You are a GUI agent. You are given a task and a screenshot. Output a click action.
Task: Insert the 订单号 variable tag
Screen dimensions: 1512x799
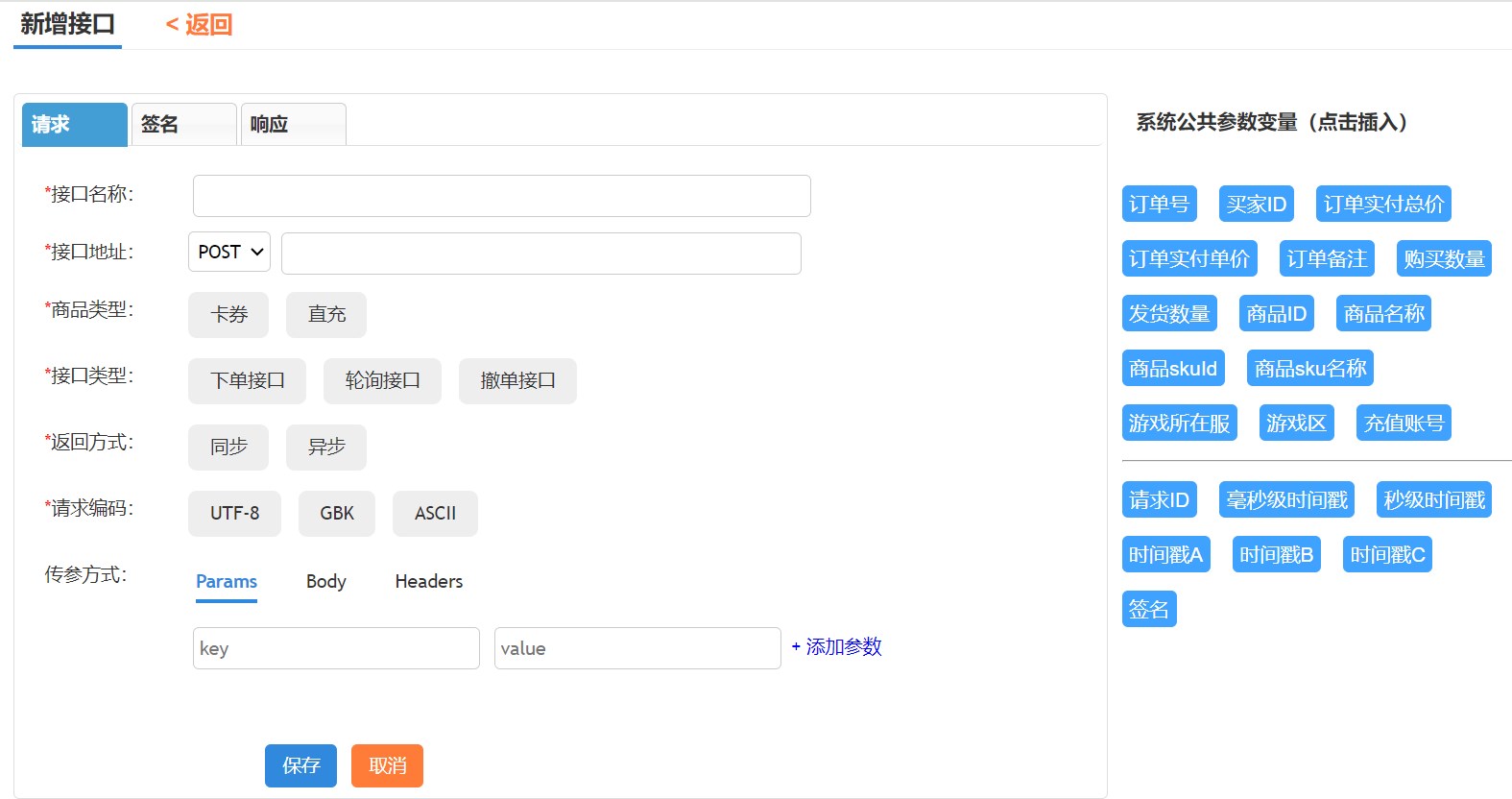click(1159, 205)
